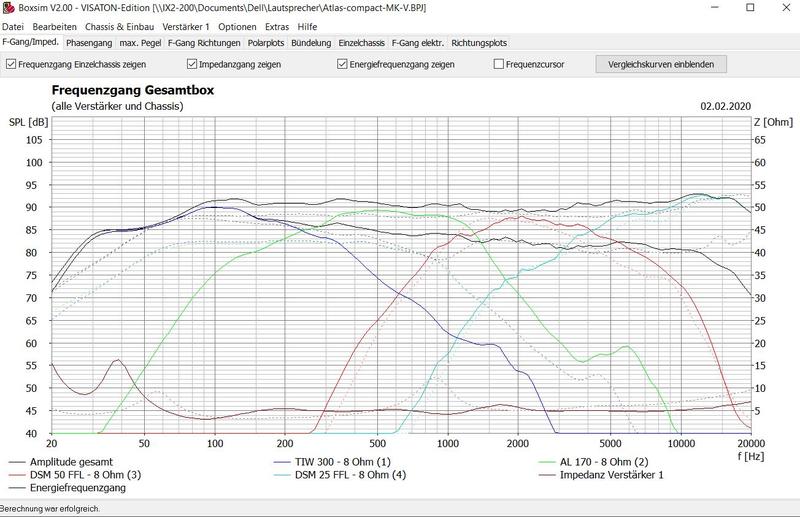800x517 pixels.
Task: Open the Einzelchassis tab
Action: coord(361,43)
